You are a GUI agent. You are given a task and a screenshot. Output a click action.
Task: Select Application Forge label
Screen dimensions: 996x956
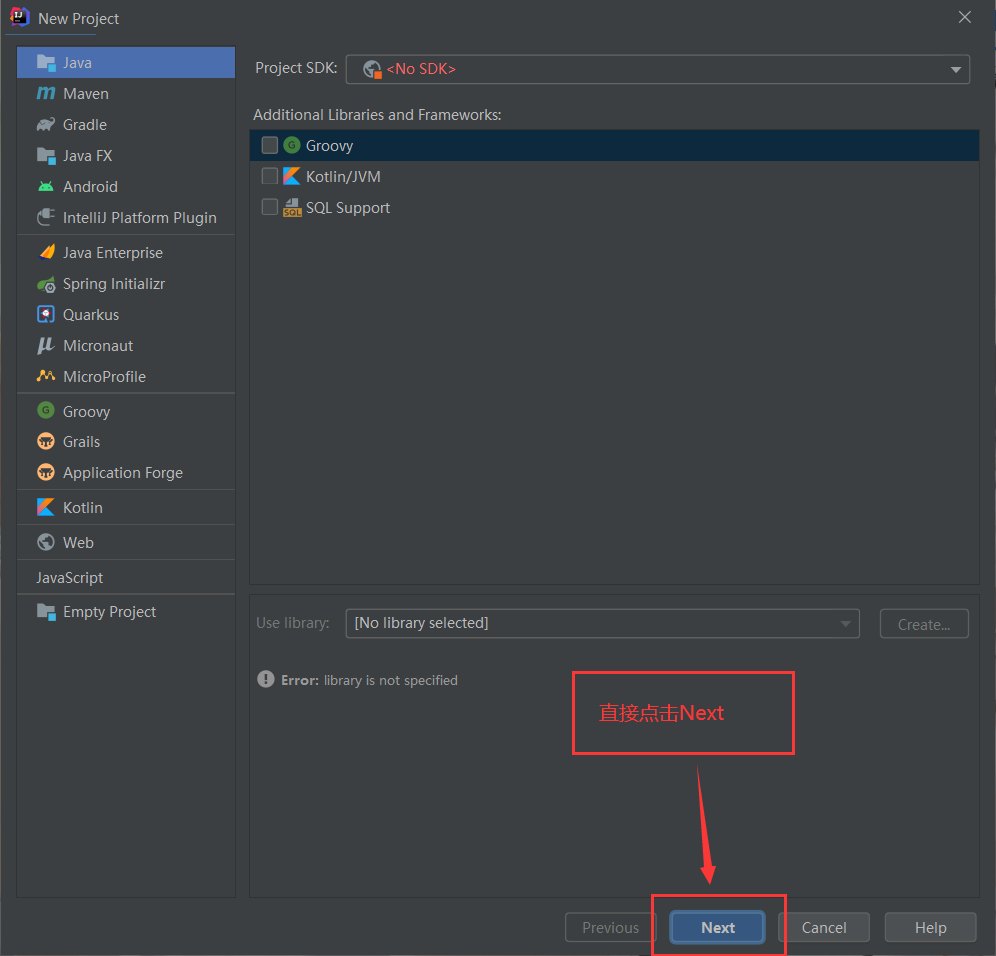click(x=123, y=473)
